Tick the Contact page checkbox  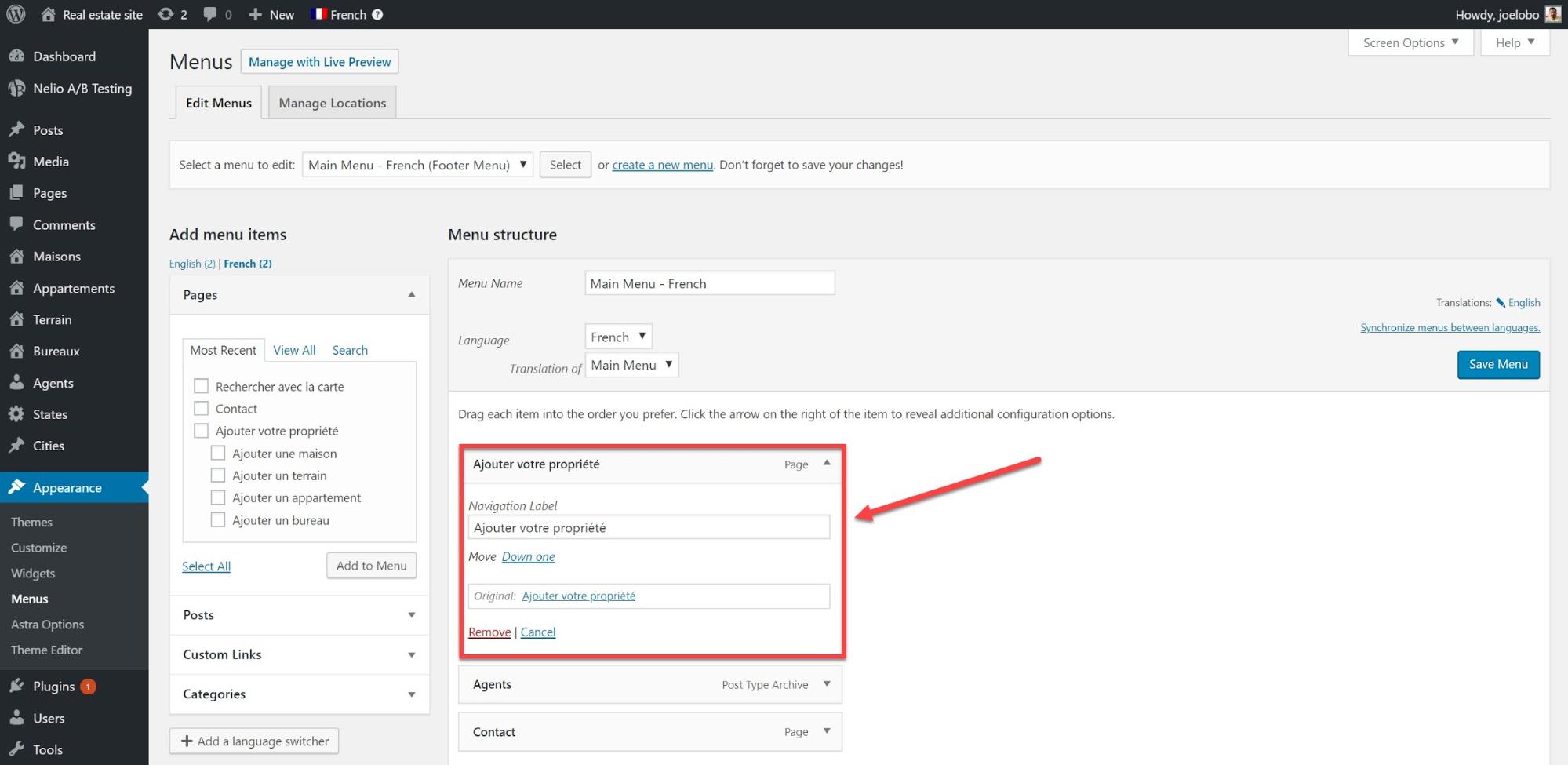(202, 409)
